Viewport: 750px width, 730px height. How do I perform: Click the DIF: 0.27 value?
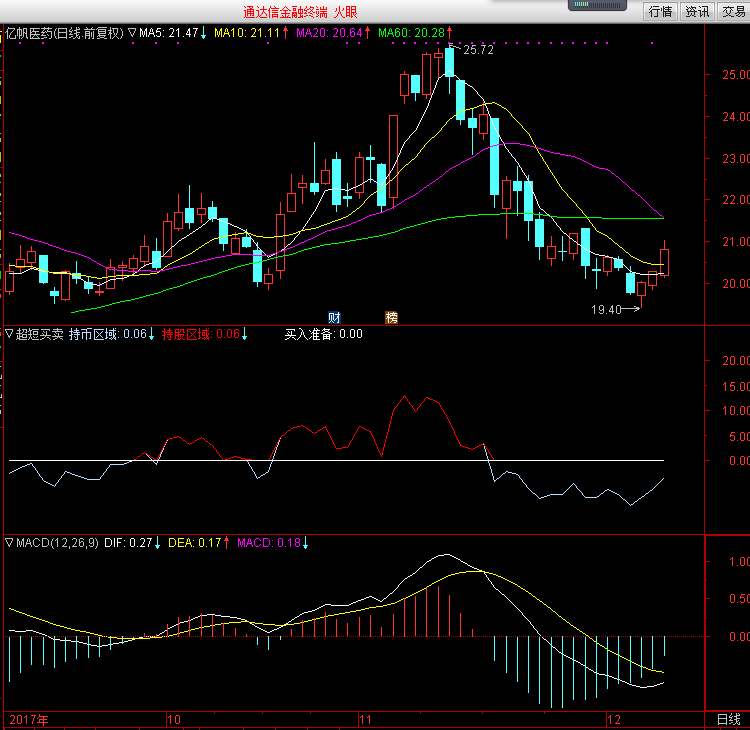(x=128, y=542)
